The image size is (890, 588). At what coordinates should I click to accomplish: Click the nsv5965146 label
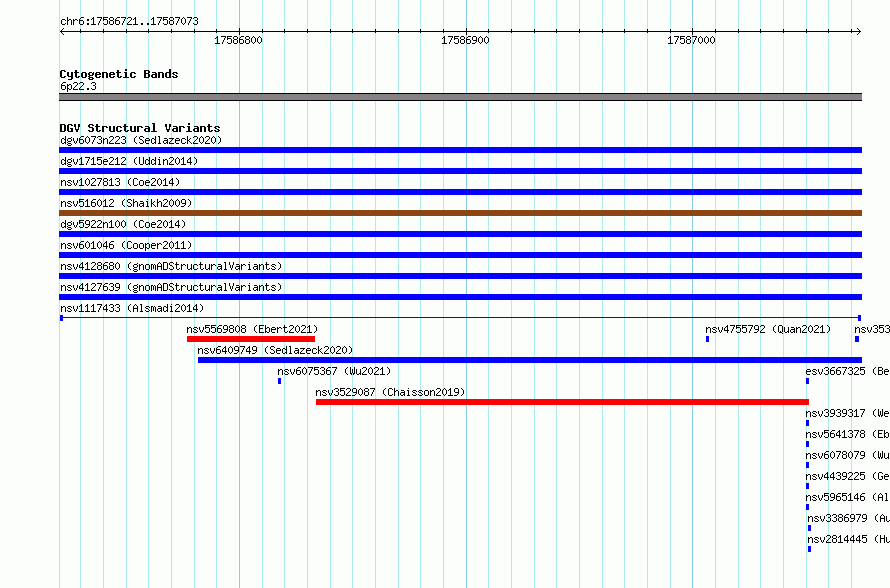pos(847,497)
